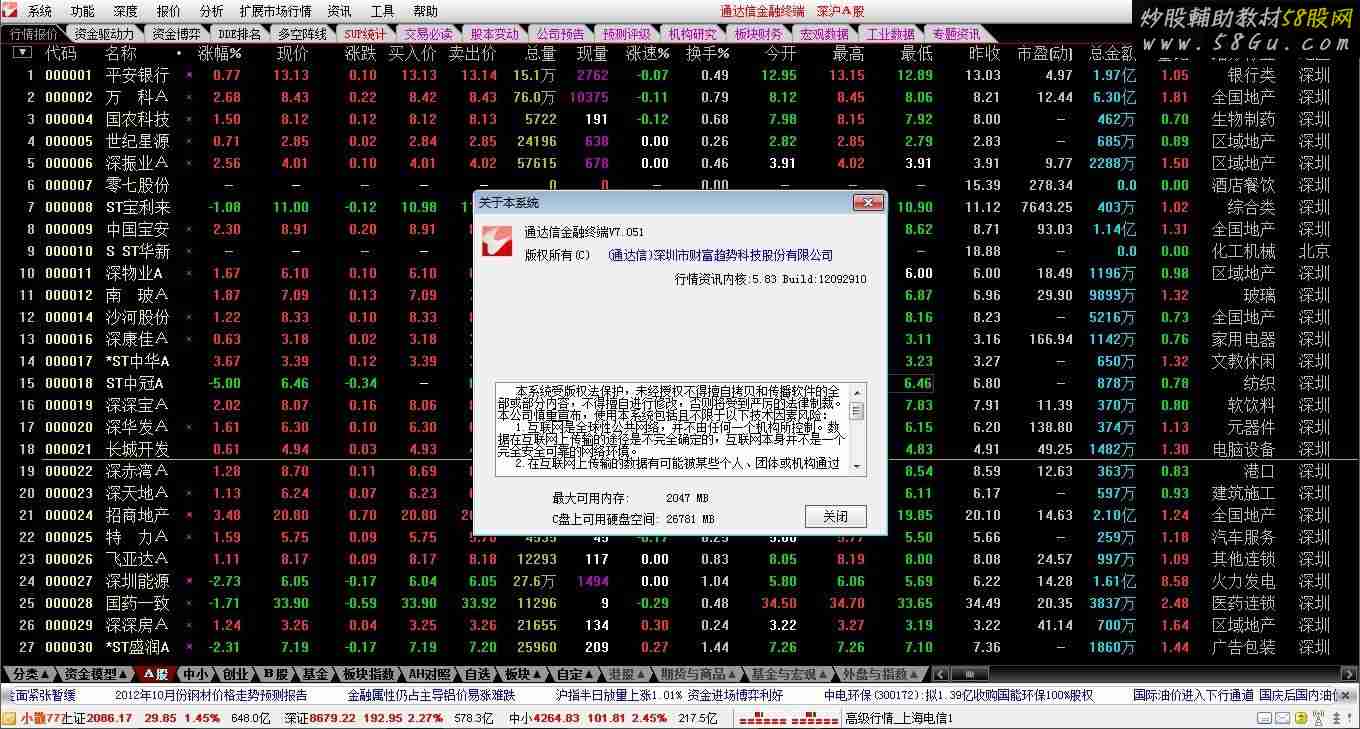Sort by the 涨幅% column header
The height and width of the screenshot is (729, 1360).
click(220, 53)
